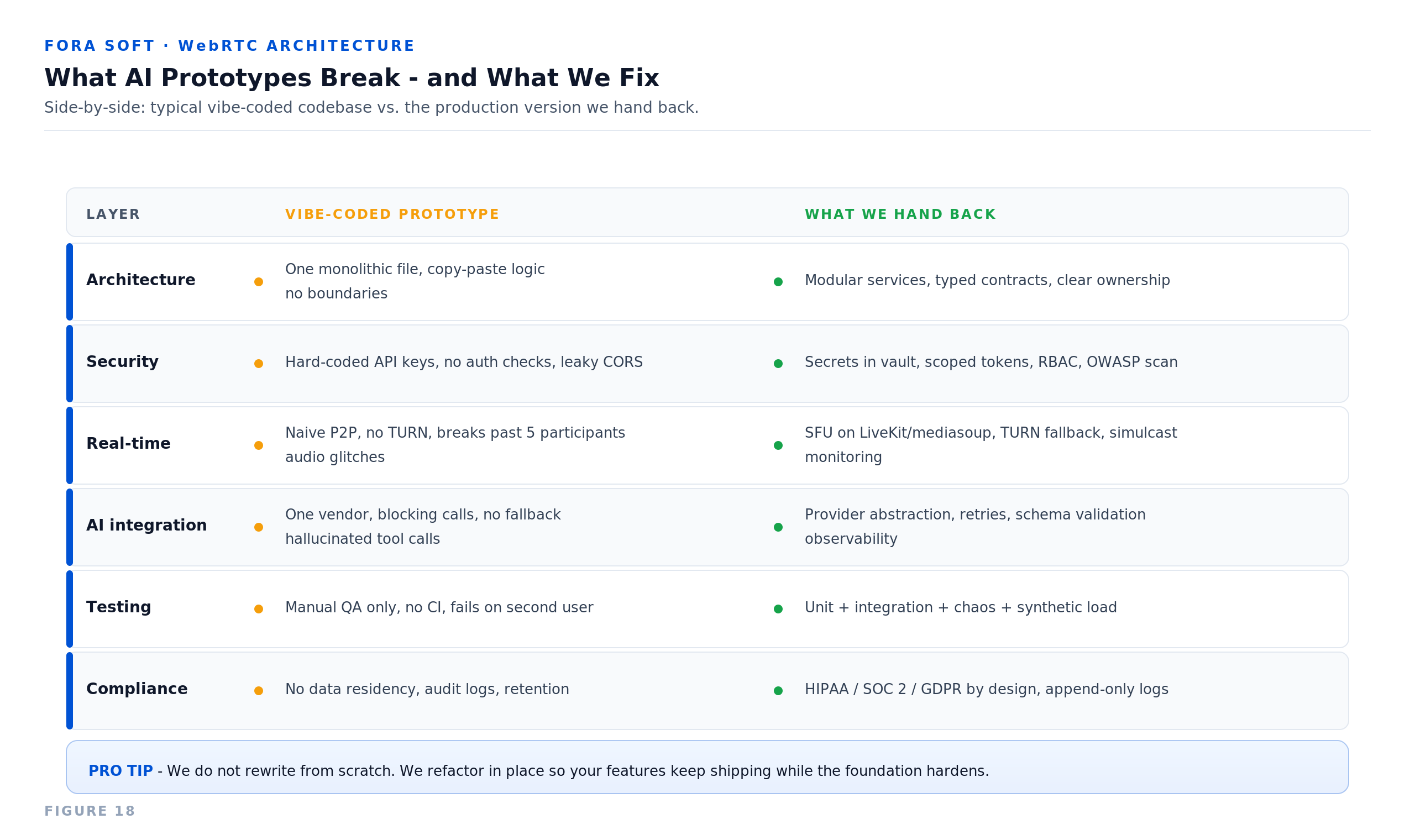The height and width of the screenshot is (840, 1415).
Task: Click the green dot in the Real-time row
Action: click(778, 445)
